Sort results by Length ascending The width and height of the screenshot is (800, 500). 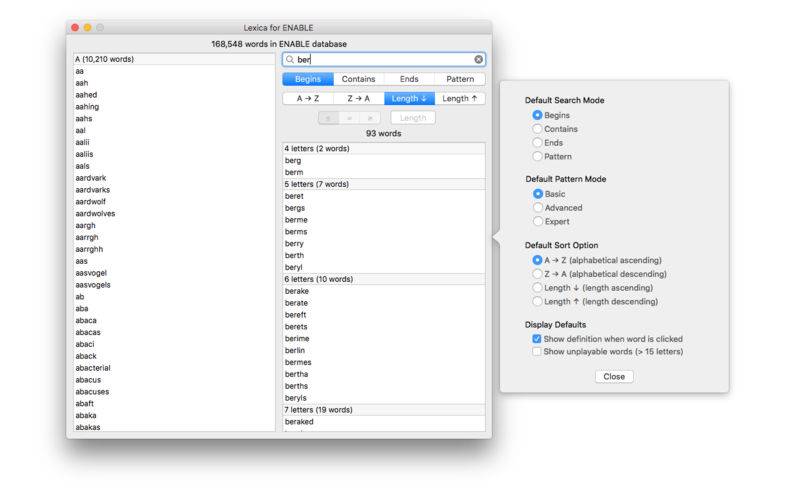(409, 98)
